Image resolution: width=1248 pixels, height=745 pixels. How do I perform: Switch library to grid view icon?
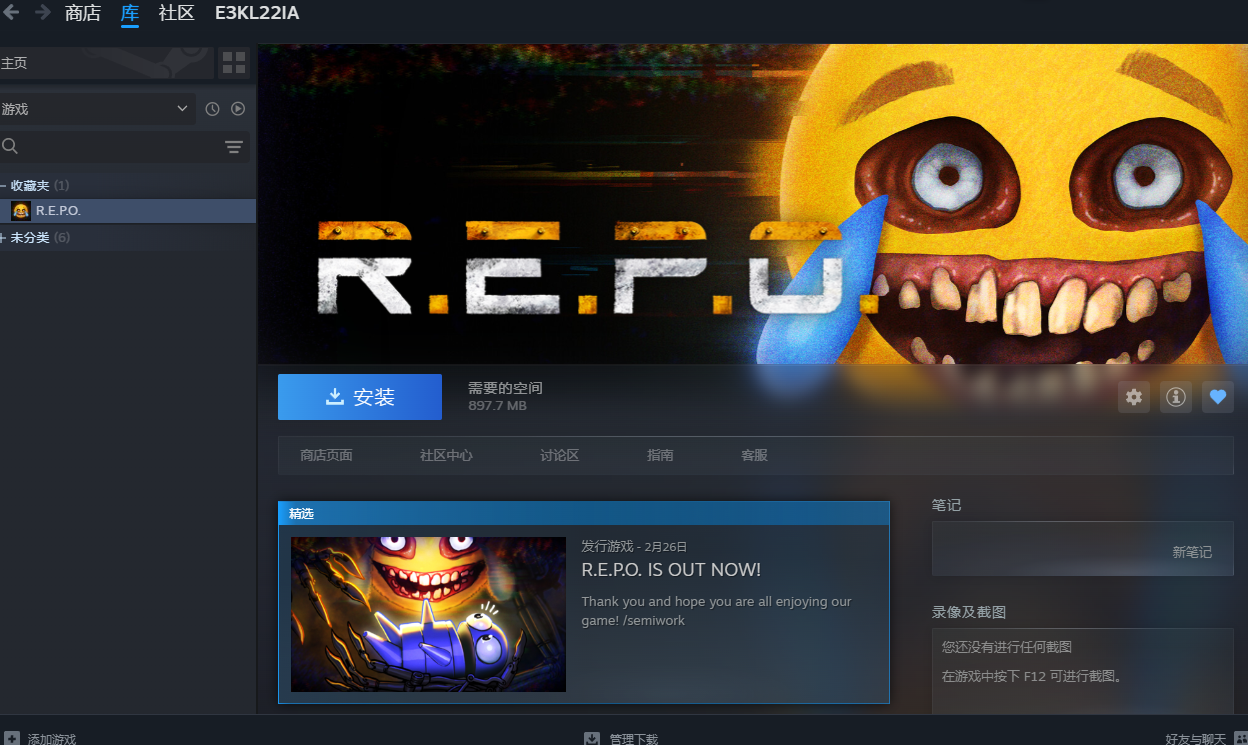[234, 63]
